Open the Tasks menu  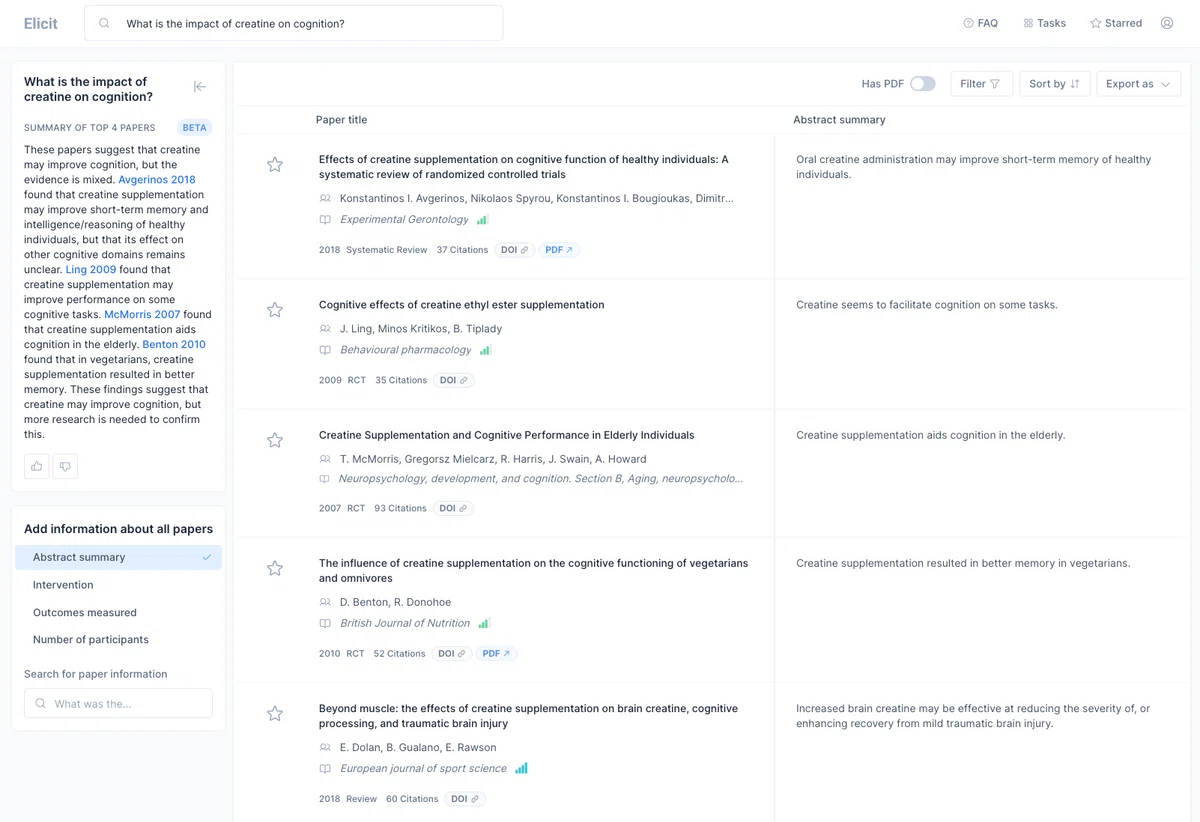pos(1045,23)
